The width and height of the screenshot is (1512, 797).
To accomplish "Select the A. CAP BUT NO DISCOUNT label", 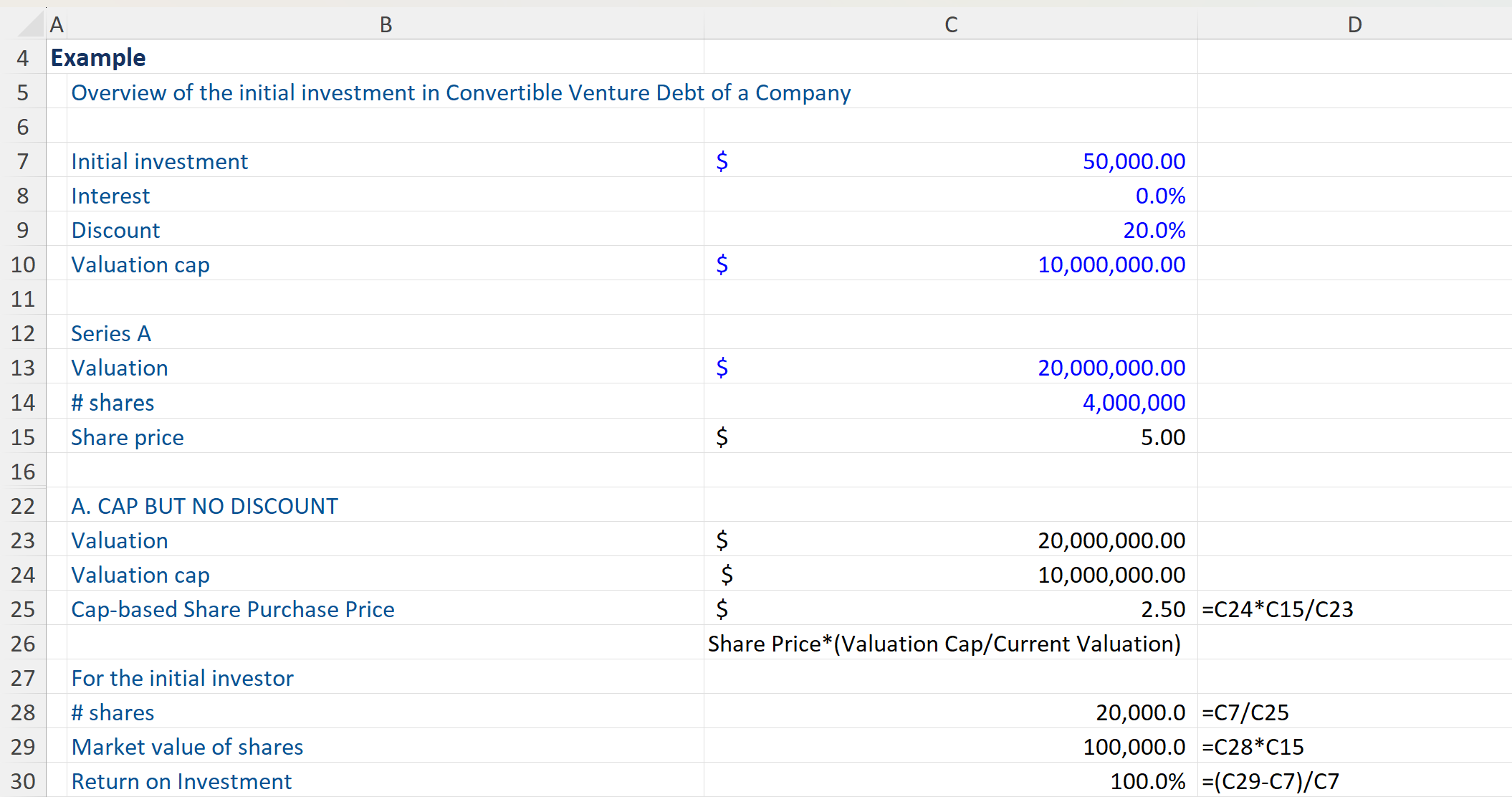I will (204, 506).
